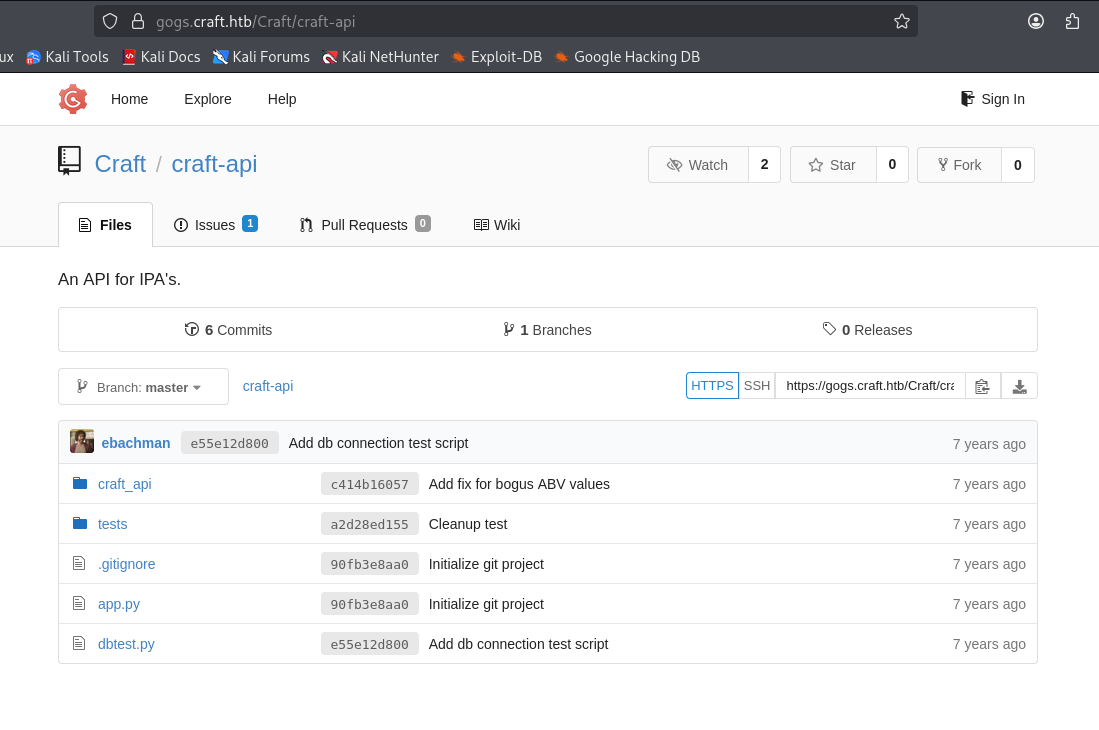Expand the Branch: master dropdown
This screenshot has height=730, width=1099.
144,387
